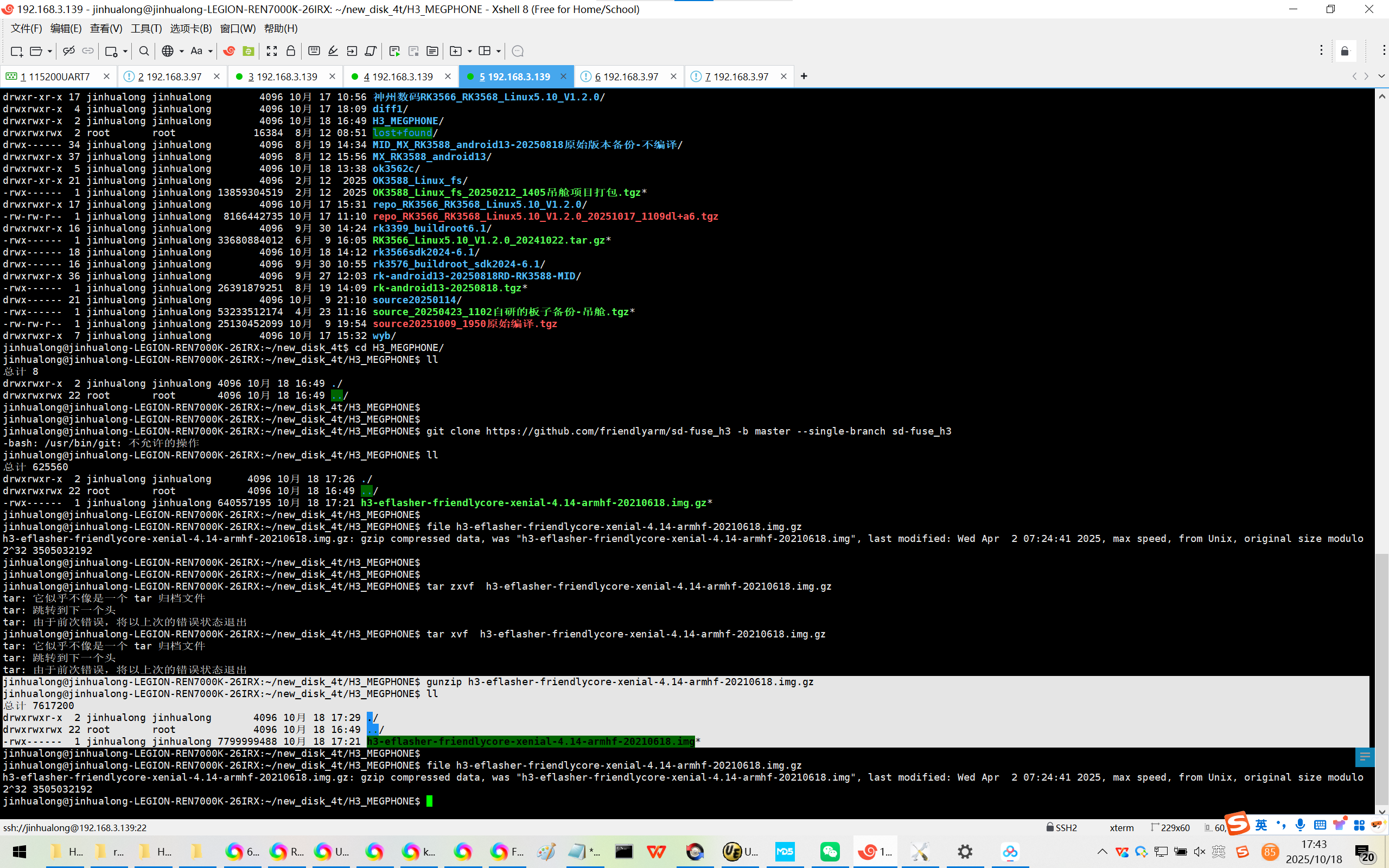
Task: Add a new tab with plus button
Action: pyautogui.click(x=804, y=76)
